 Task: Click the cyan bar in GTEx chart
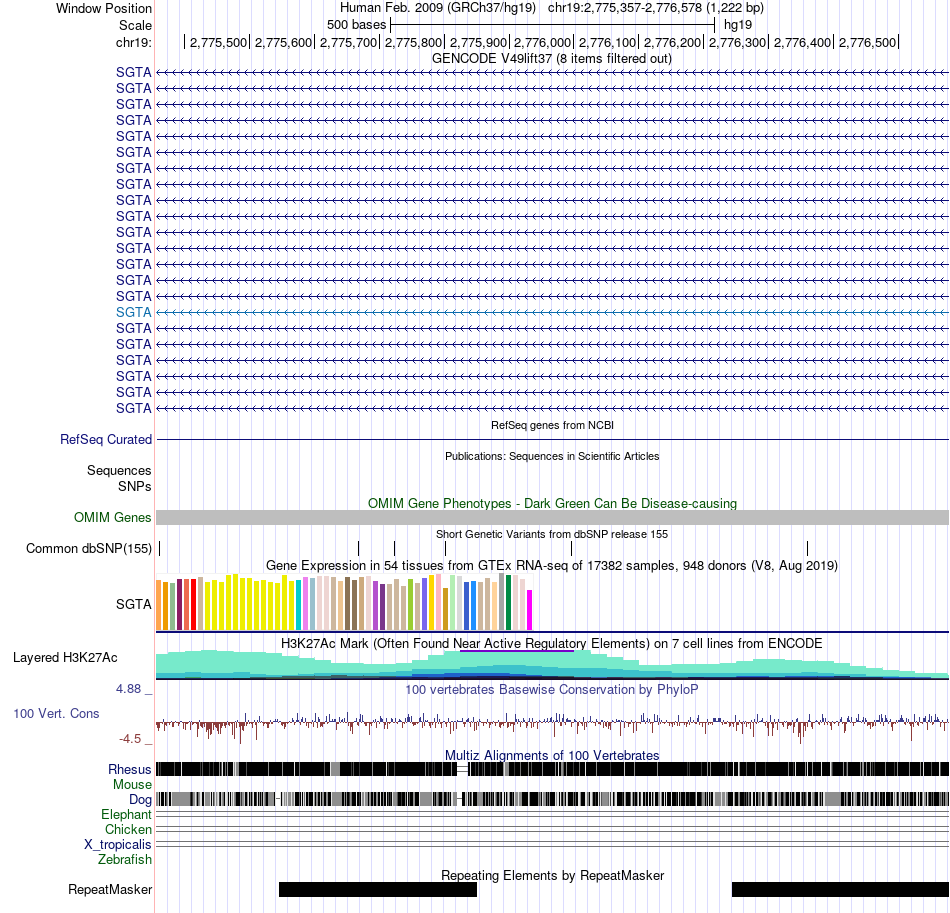click(x=299, y=606)
